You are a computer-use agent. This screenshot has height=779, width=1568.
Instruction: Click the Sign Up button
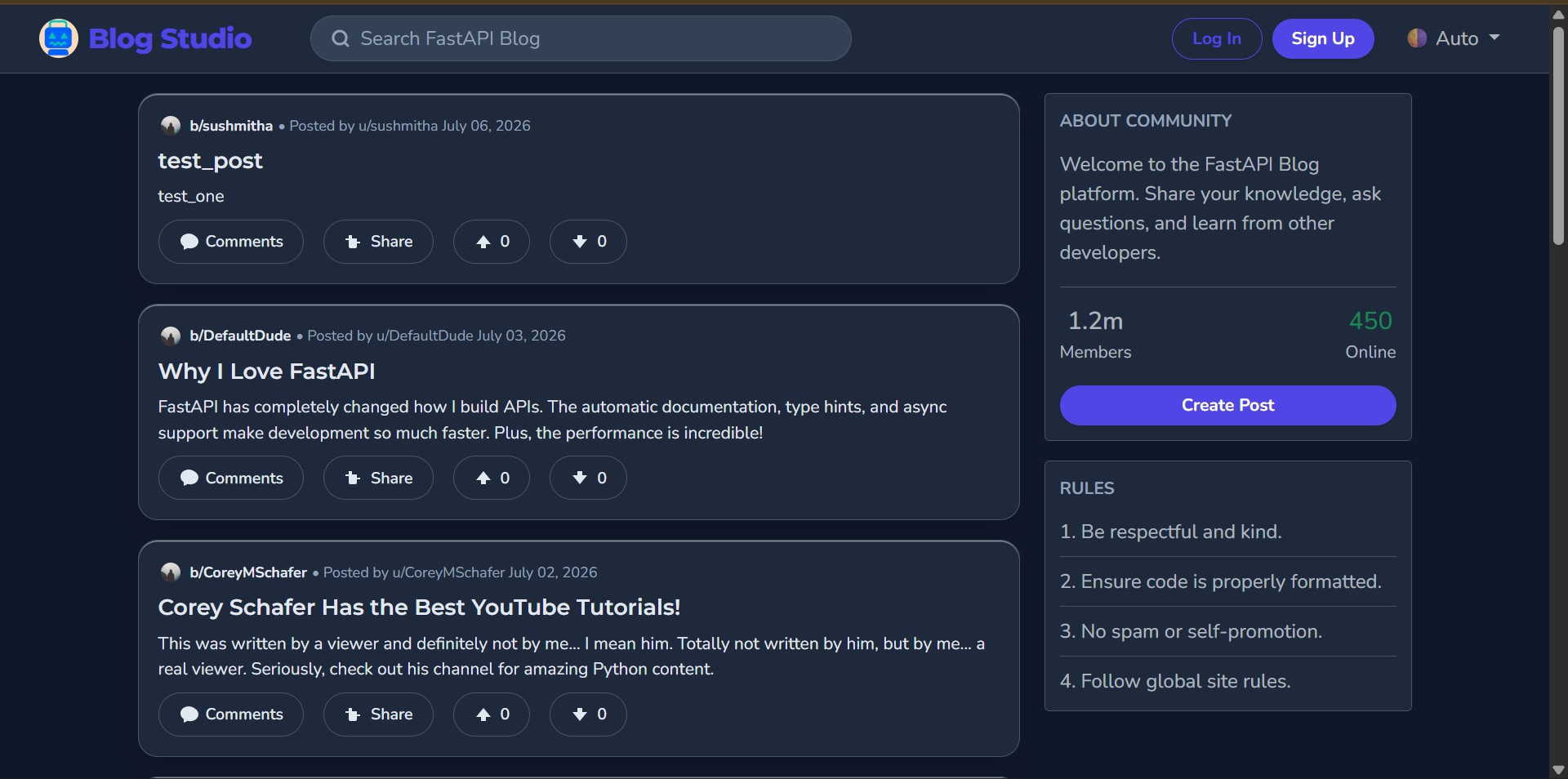coord(1323,38)
